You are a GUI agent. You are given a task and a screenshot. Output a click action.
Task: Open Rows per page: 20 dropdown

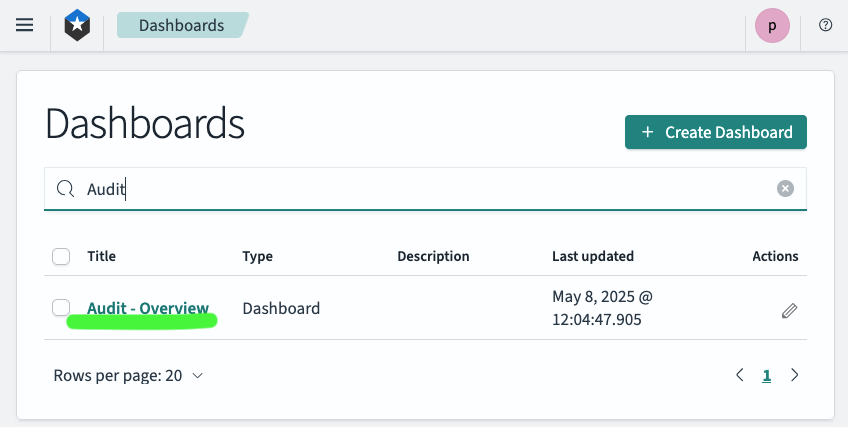129,375
